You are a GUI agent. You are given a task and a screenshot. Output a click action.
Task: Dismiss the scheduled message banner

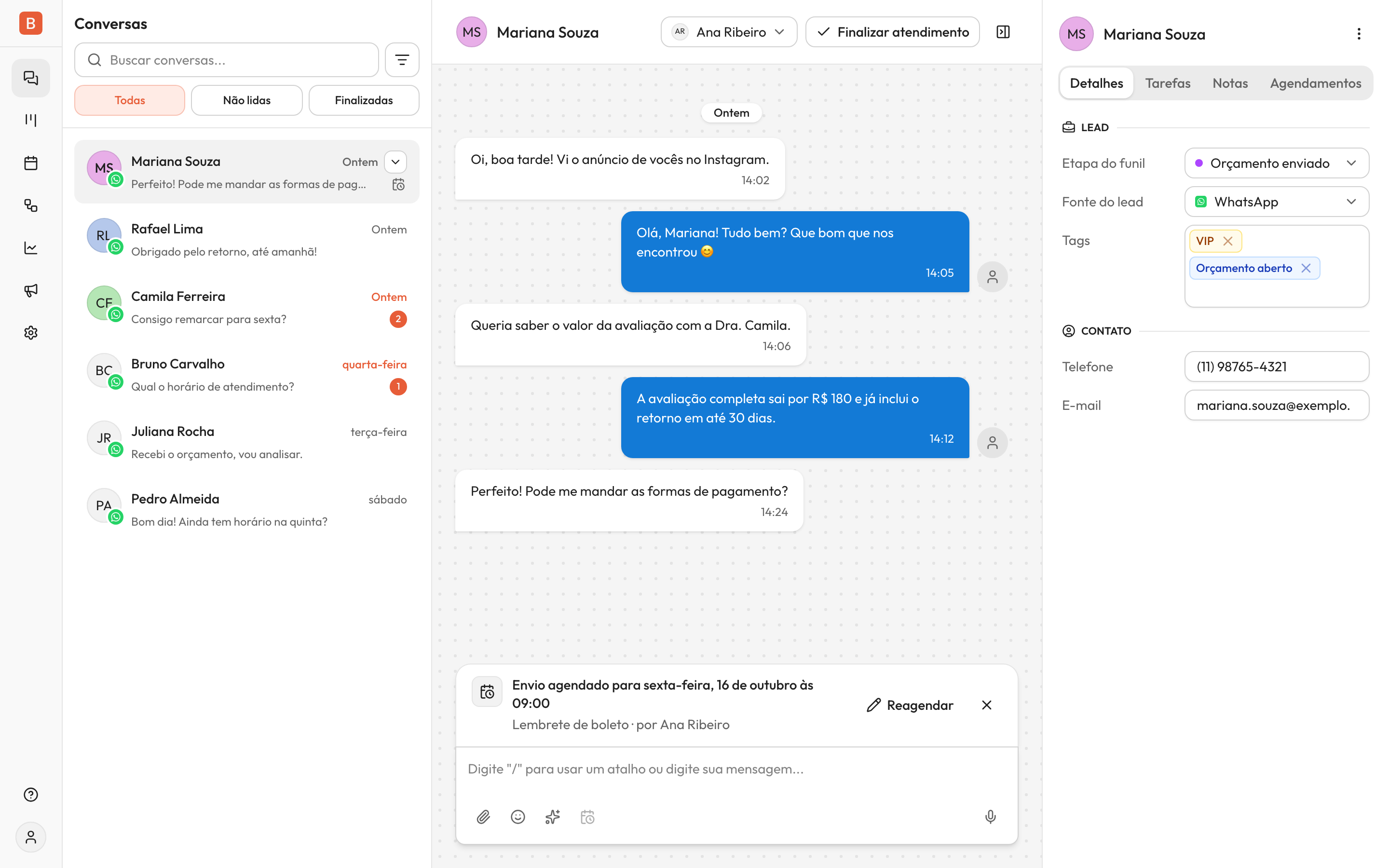click(986, 705)
